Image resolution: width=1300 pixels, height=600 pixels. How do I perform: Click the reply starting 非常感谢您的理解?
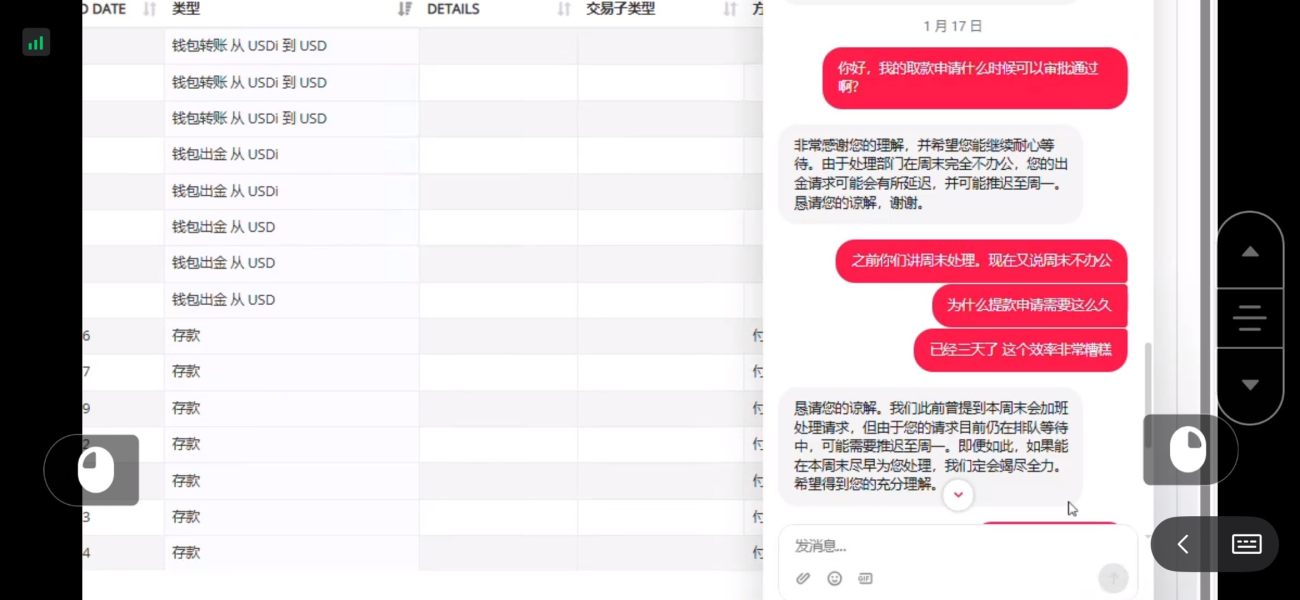coord(930,174)
